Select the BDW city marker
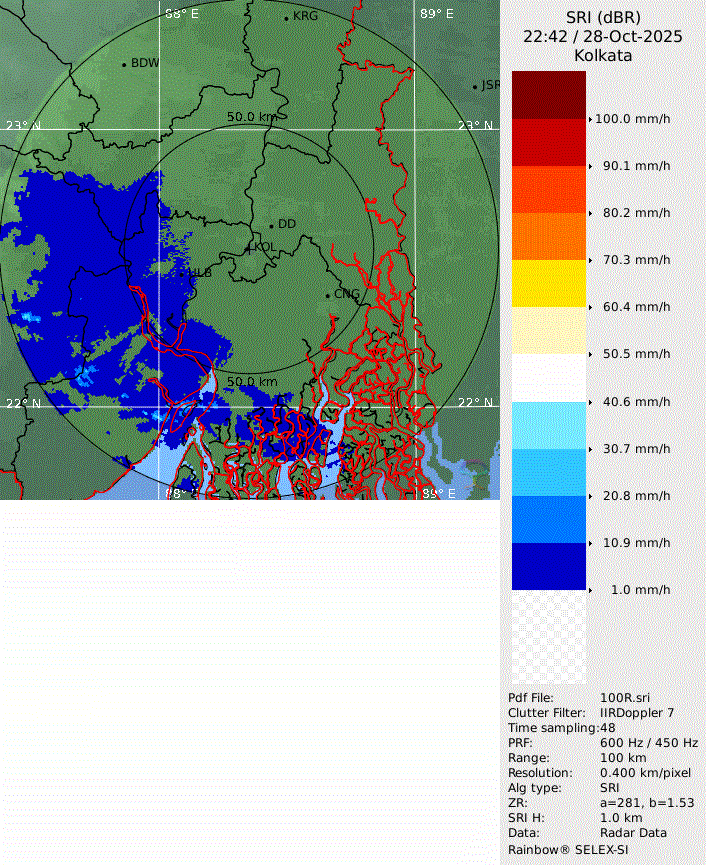The height and width of the screenshot is (865, 706). (124, 64)
